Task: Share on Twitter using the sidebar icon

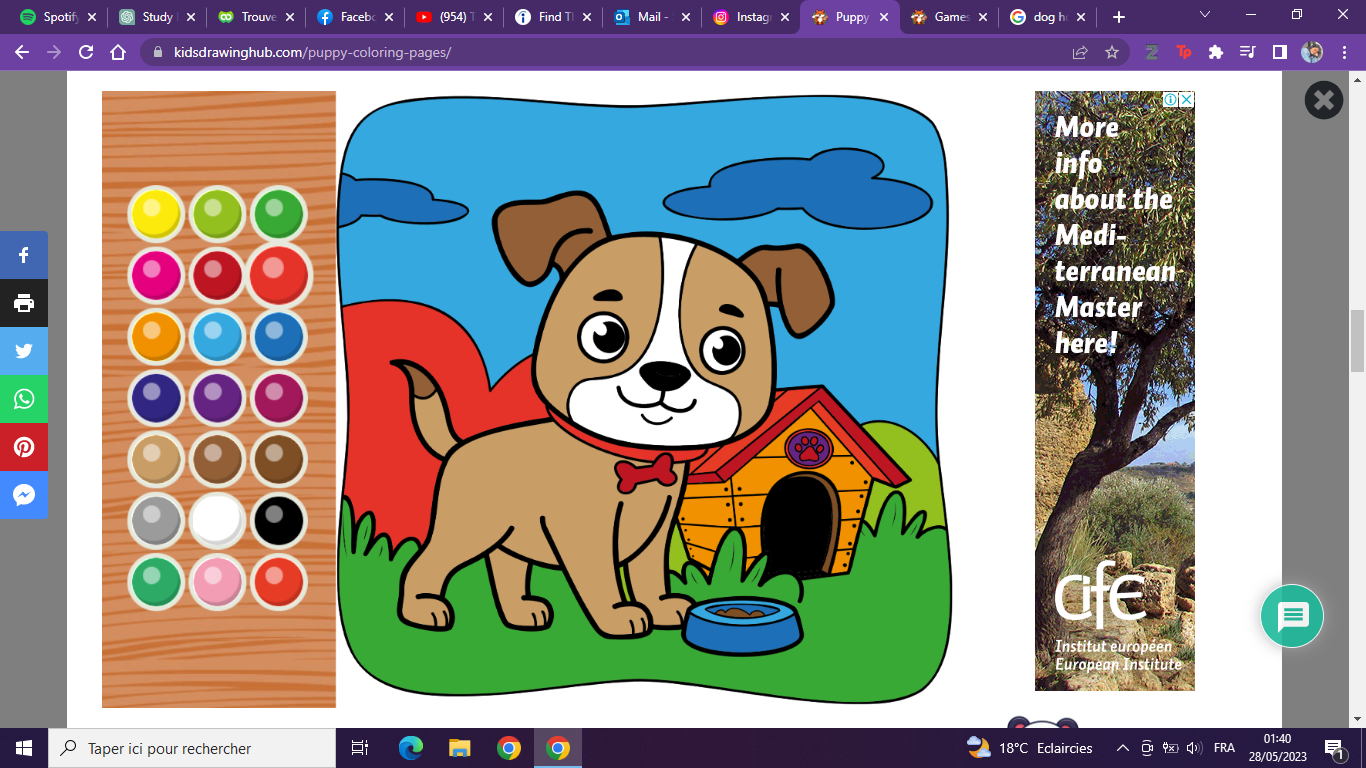Action: tap(24, 351)
